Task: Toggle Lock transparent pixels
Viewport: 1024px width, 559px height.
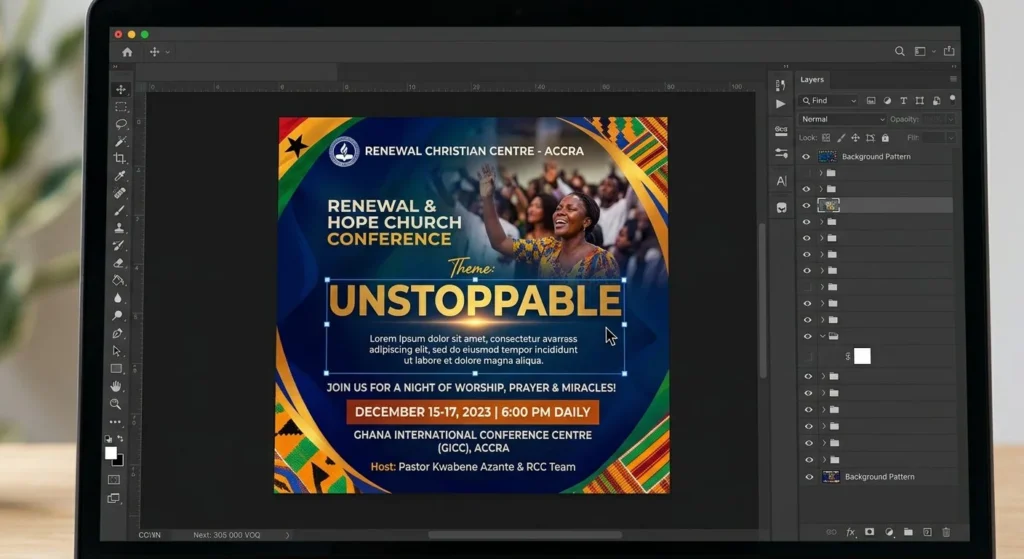Action: point(826,138)
